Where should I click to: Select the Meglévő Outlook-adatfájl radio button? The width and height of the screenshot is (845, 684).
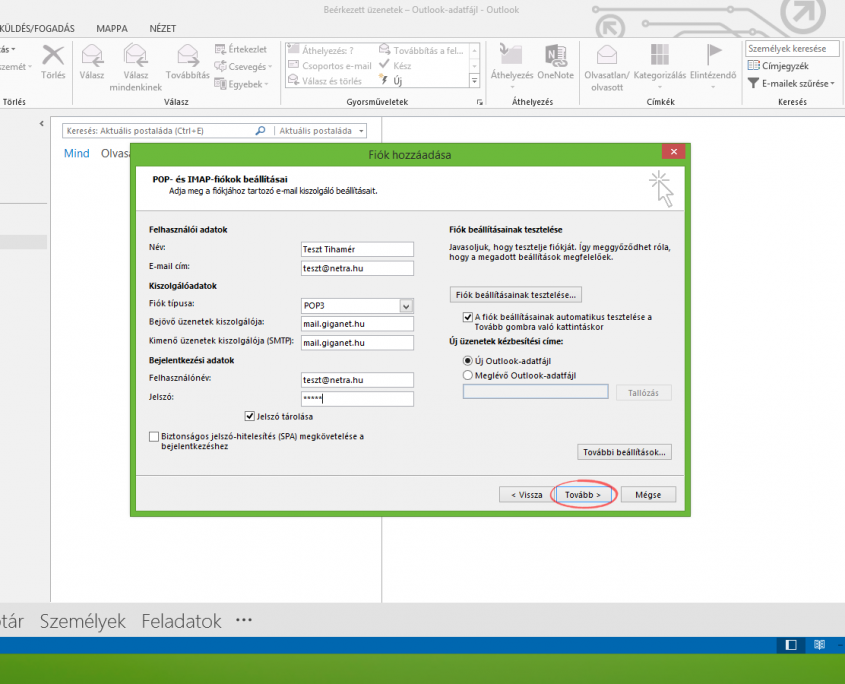coord(468,375)
